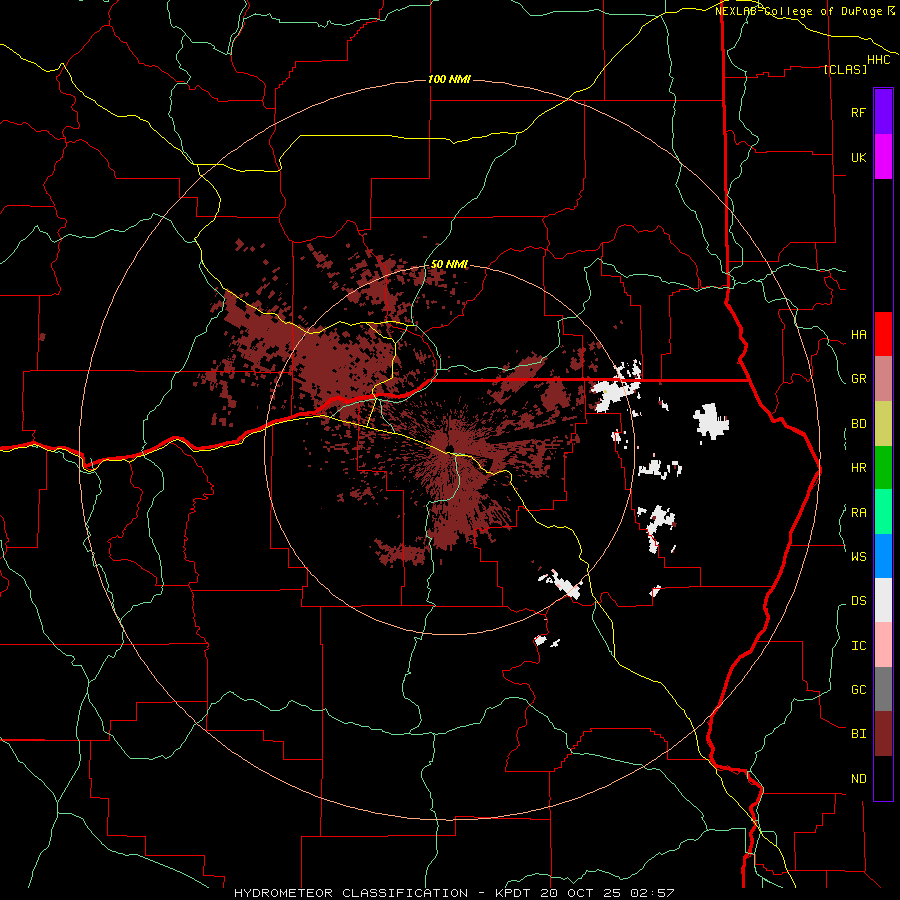
Task: Click the HR green legend swatch
Action: coord(883,468)
